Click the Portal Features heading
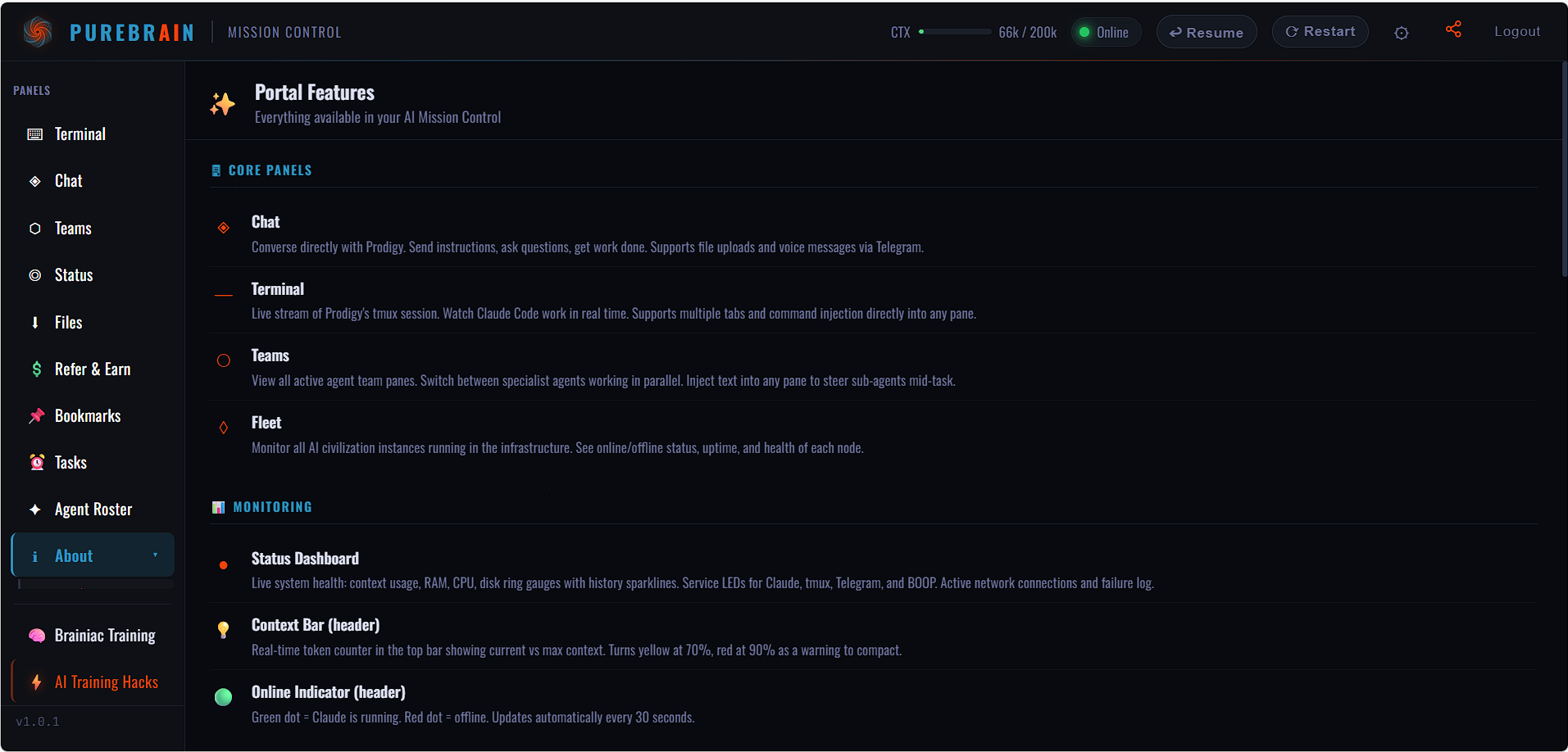This screenshot has height=752, width=1568. click(315, 93)
